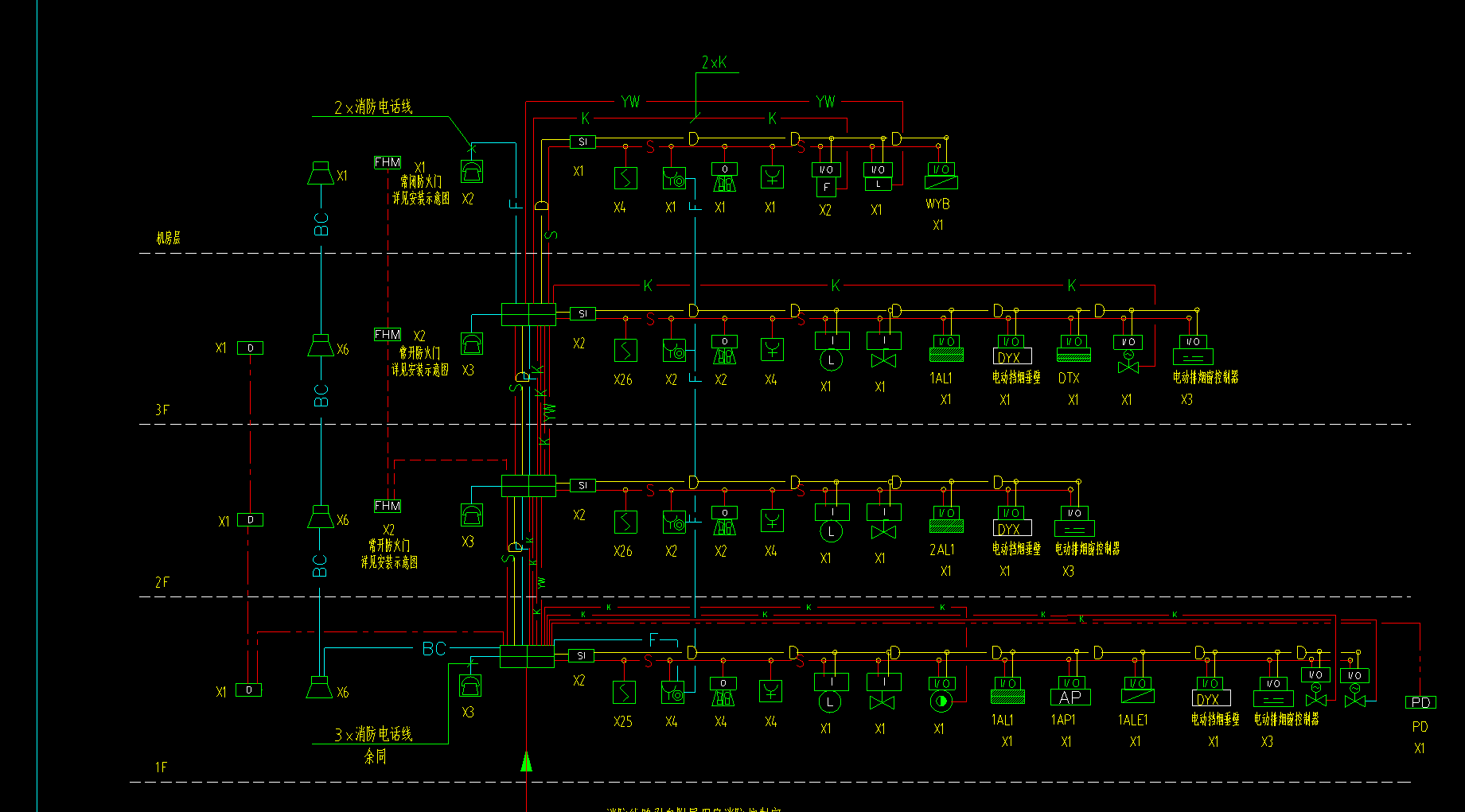Image resolution: width=1465 pixels, height=812 pixels.
Task: Select the 3 x消防电话线 annotation
Action: pyautogui.click(x=373, y=734)
